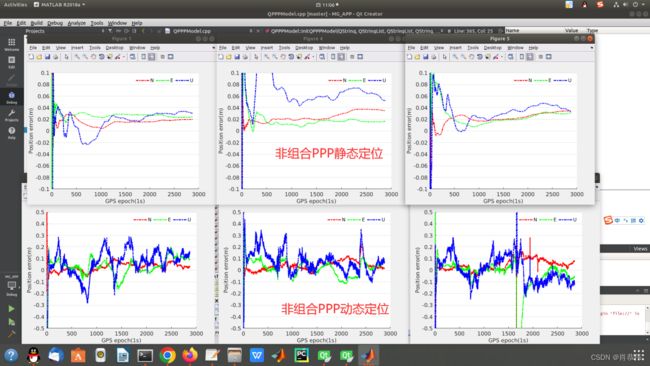Open Desktop menu in Figure 5
Screen dimensions: 650x366
tap(492, 48)
